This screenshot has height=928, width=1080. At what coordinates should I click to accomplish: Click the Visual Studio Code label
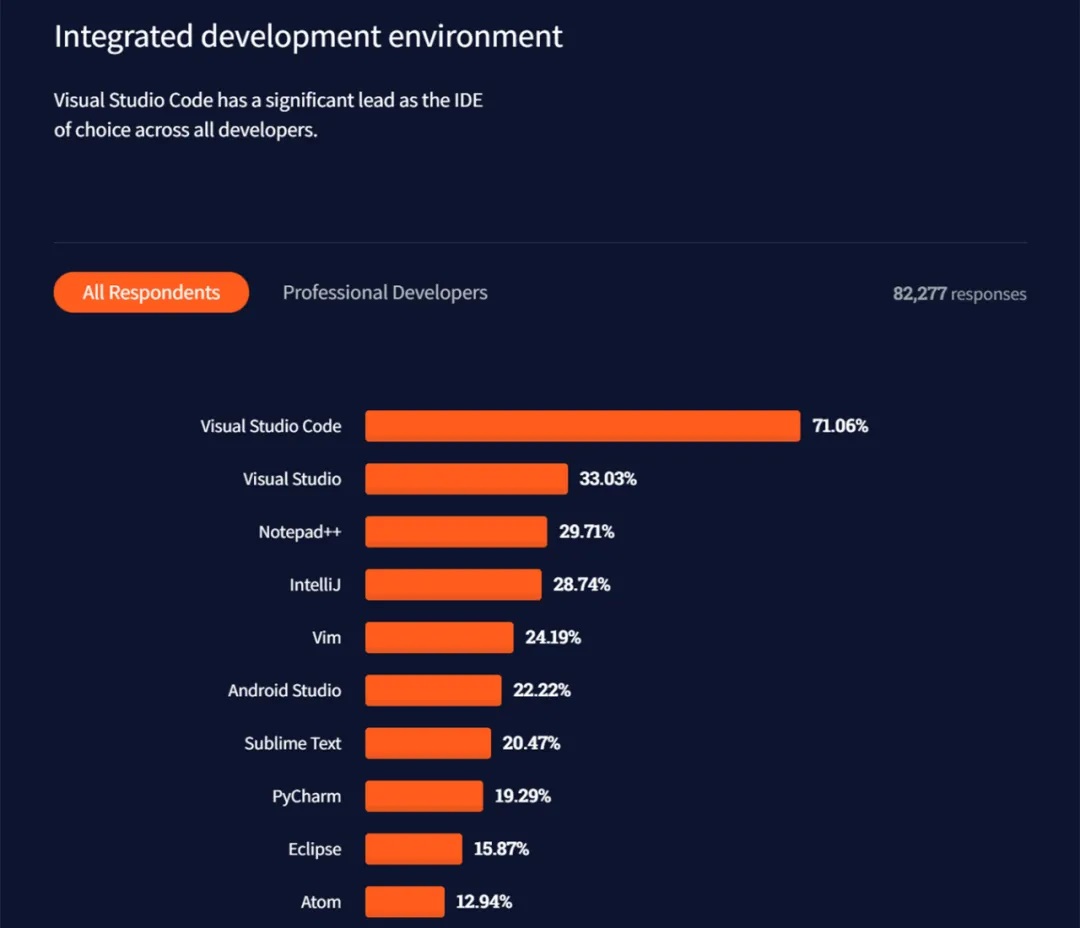[271, 426]
